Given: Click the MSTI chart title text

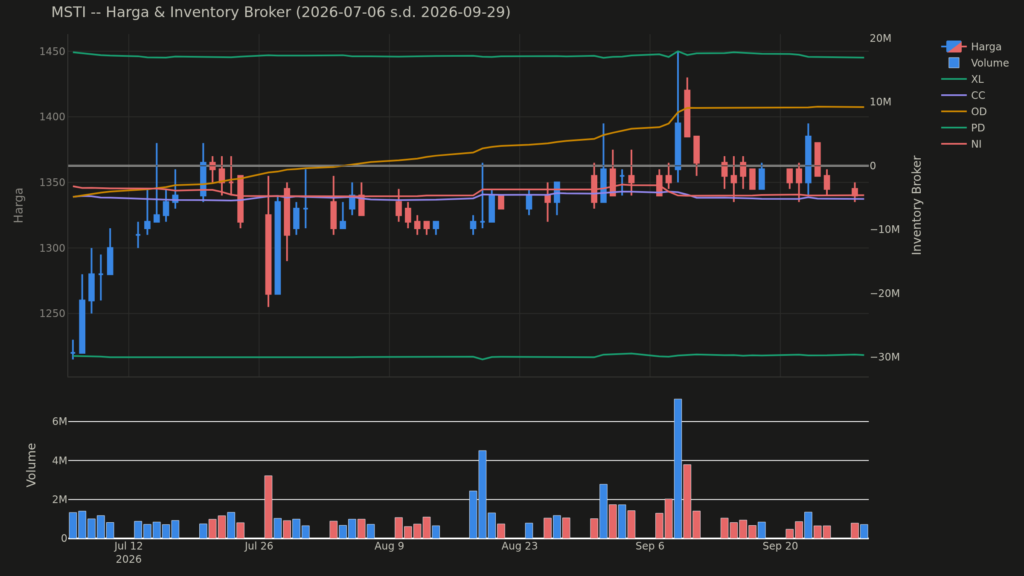Looking at the screenshot, I should pyautogui.click(x=281, y=12).
